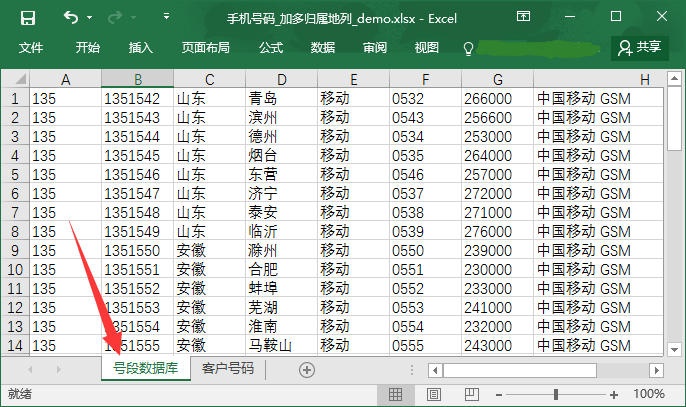The image size is (686, 407).
Task: Click cell with city 马鞍山
Action: (x=281, y=345)
